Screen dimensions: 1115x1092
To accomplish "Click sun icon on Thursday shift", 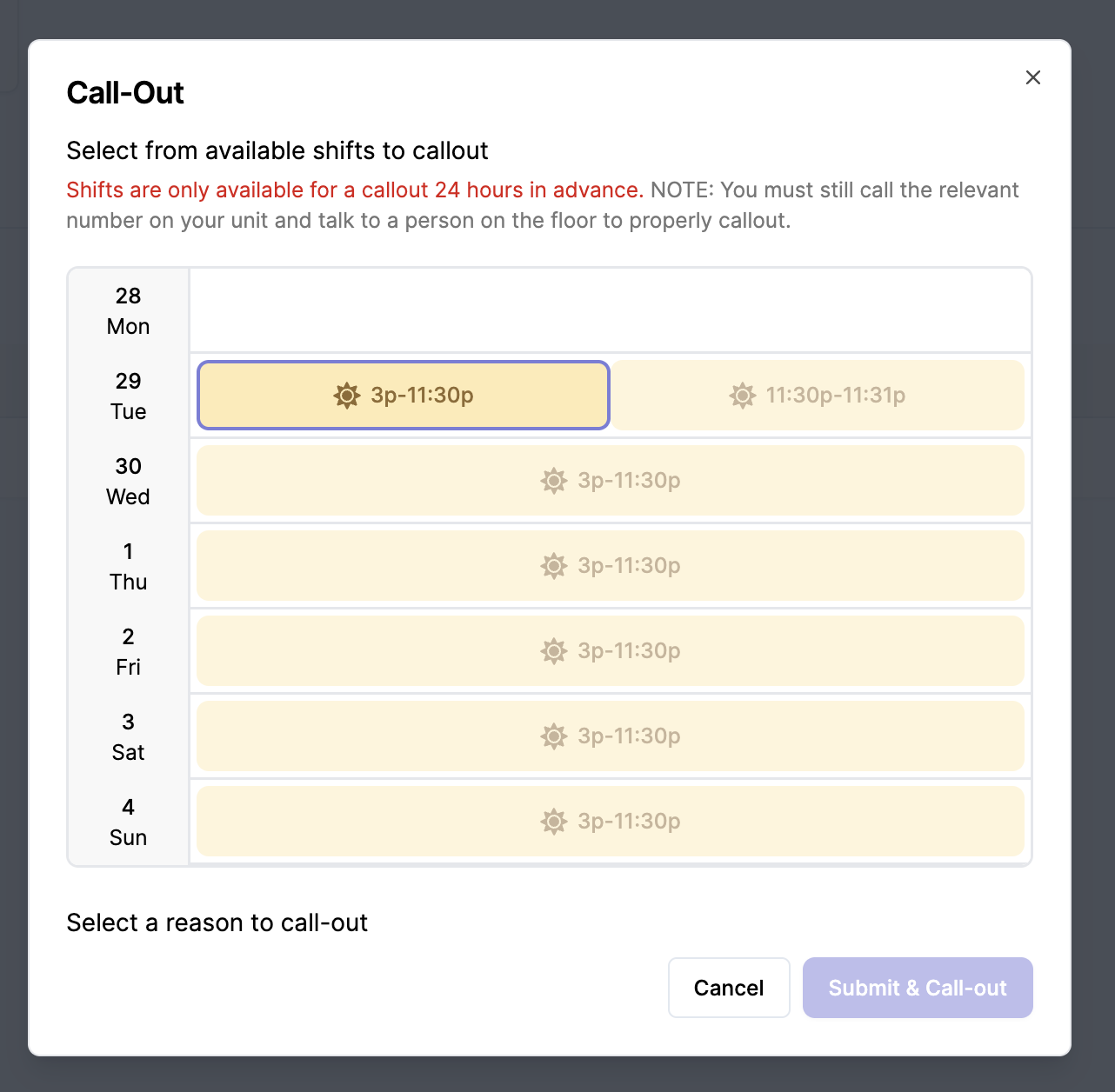I will [x=554, y=566].
